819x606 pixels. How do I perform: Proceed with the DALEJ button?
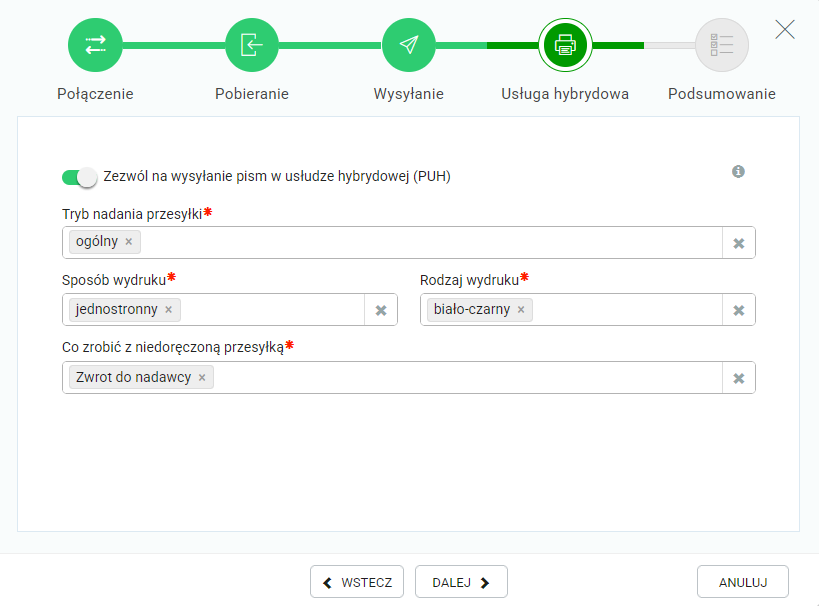[x=461, y=581]
